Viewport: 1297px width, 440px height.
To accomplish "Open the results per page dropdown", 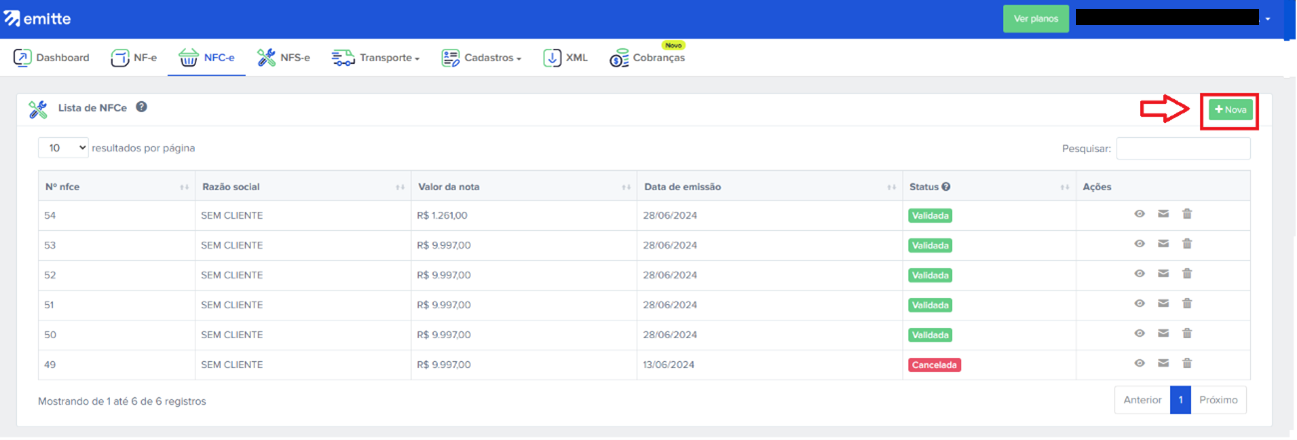I will 63,148.
